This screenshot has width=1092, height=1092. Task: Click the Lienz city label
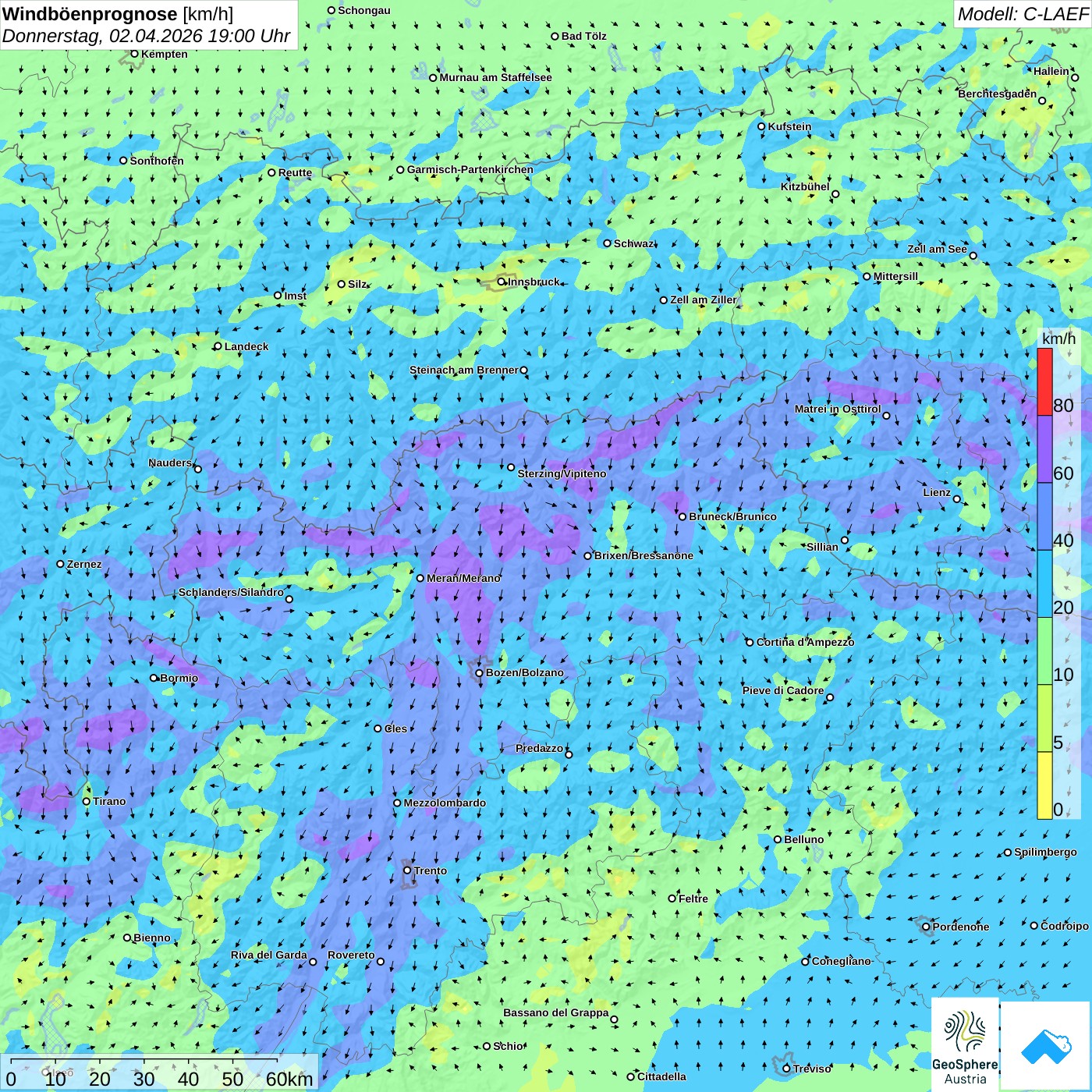(x=937, y=492)
